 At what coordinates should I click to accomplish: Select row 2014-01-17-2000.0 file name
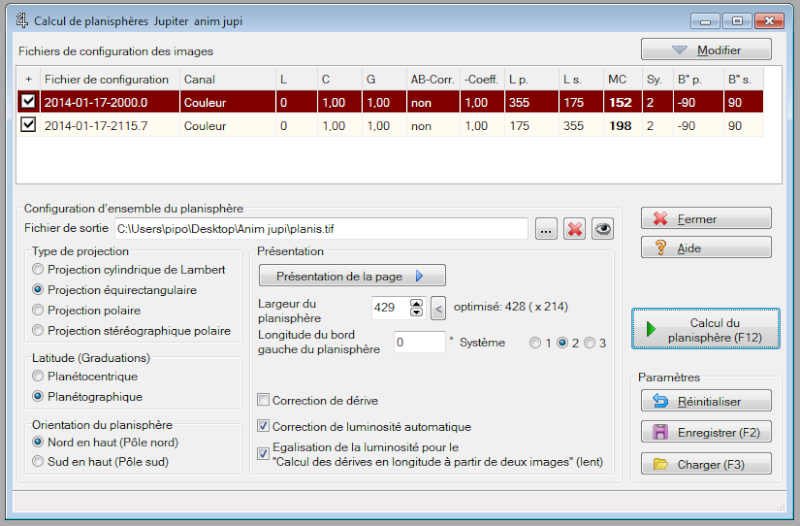click(x=96, y=103)
